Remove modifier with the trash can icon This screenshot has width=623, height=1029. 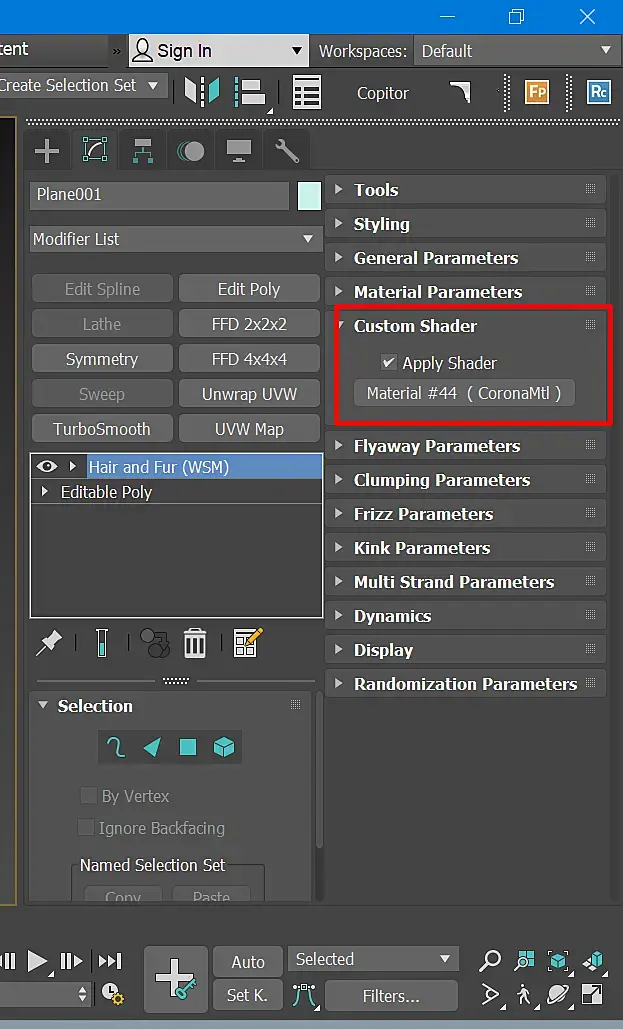[x=194, y=643]
